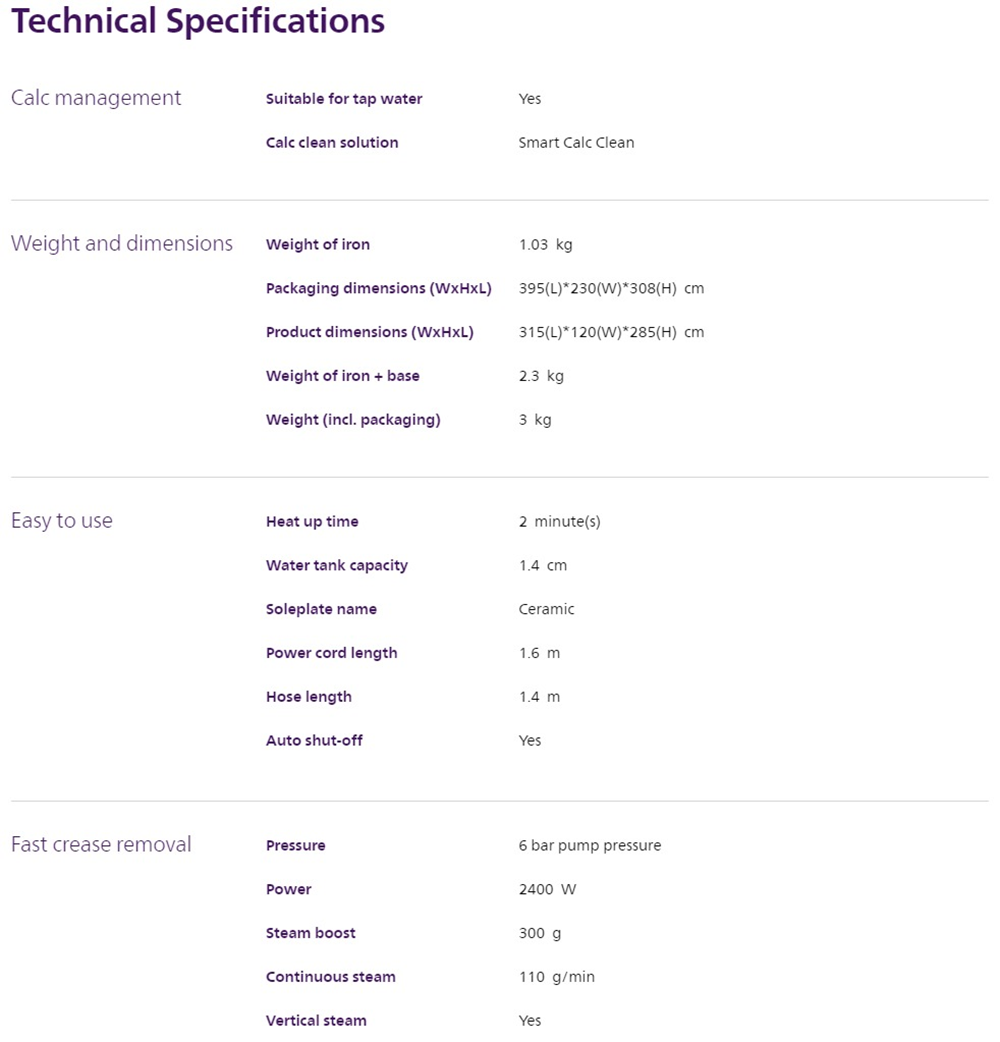Click the Weight of iron label
The height and width of the screenshot is (1042, 1000).
(318, 245)
